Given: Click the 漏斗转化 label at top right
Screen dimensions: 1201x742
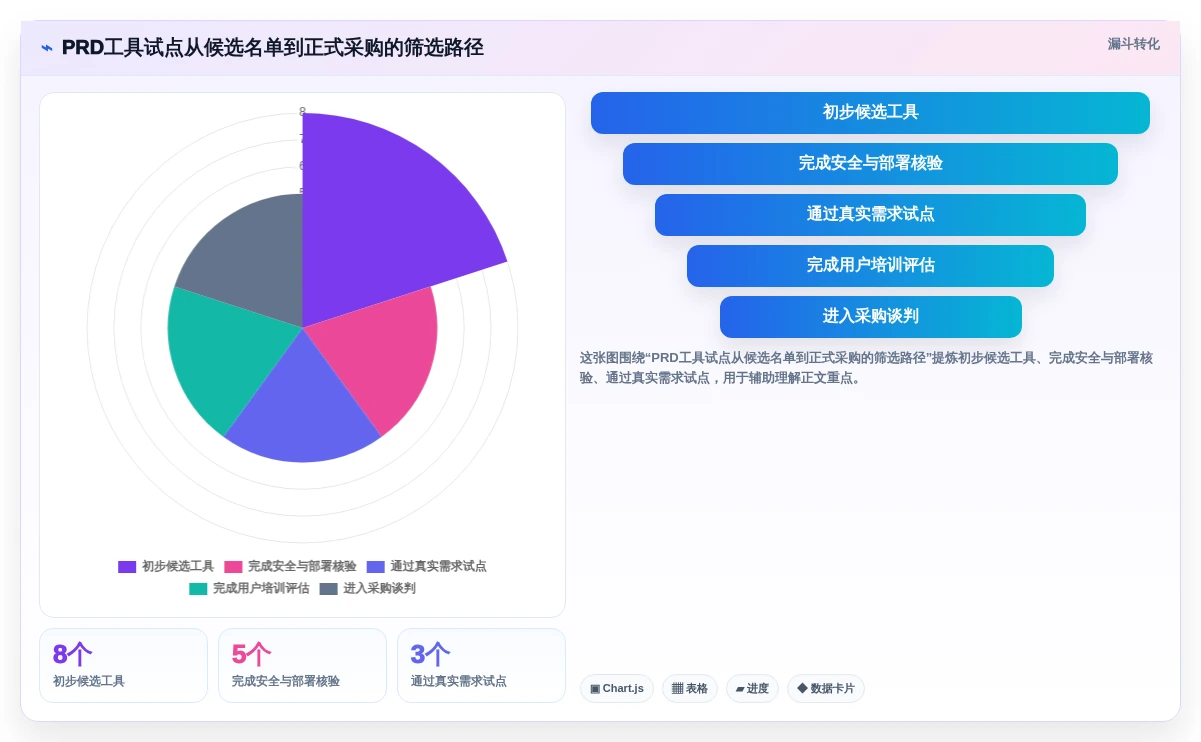Looking at the screenshot, I should click(x=1133, y=44).
